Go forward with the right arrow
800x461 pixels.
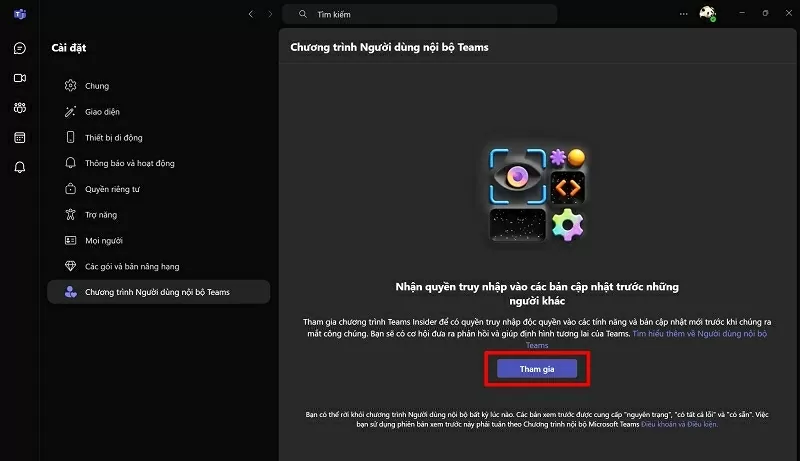pyautogui.click(x=270, y=14)
